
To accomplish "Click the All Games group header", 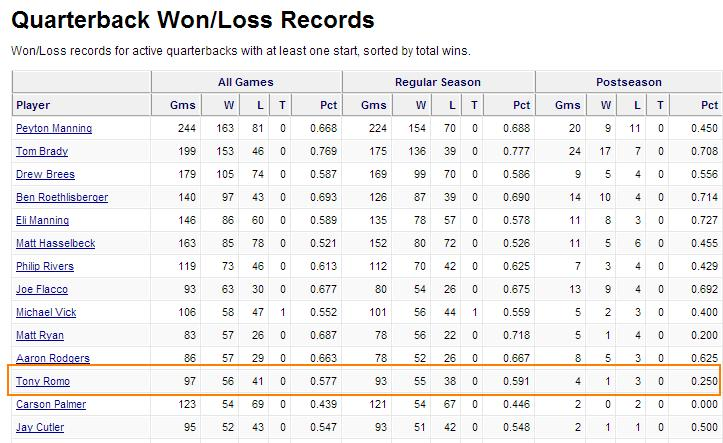I will pos(246,82).
